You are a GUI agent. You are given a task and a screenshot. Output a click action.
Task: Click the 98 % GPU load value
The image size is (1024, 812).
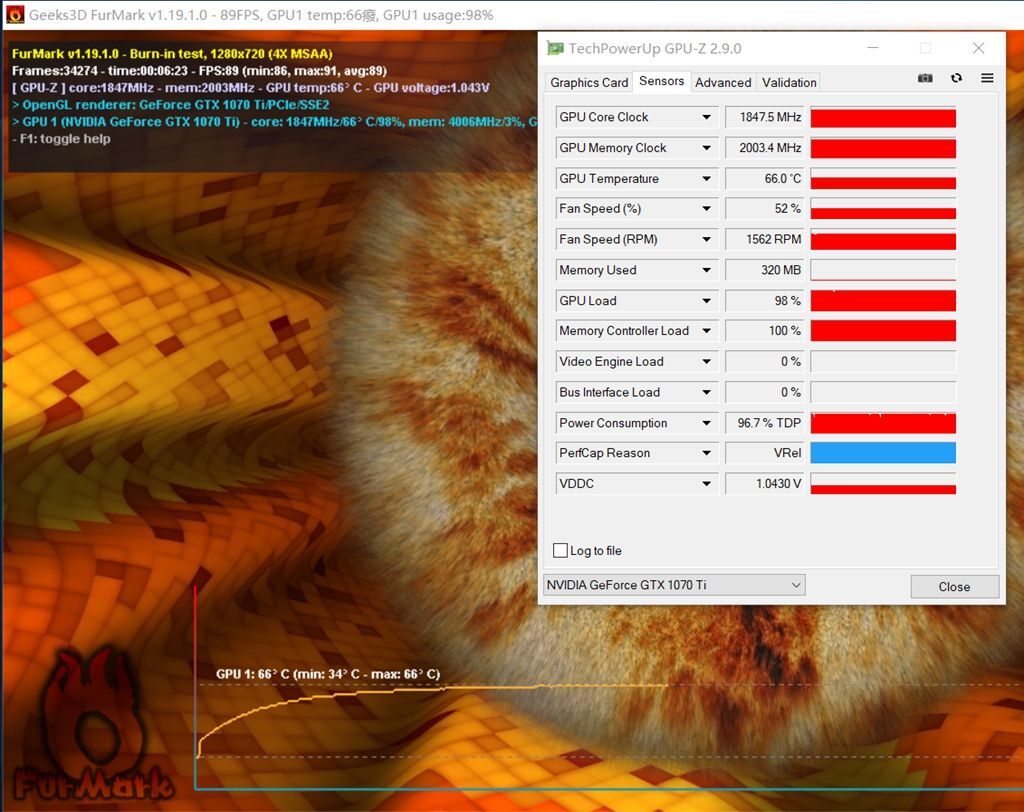tap(763, 300)
